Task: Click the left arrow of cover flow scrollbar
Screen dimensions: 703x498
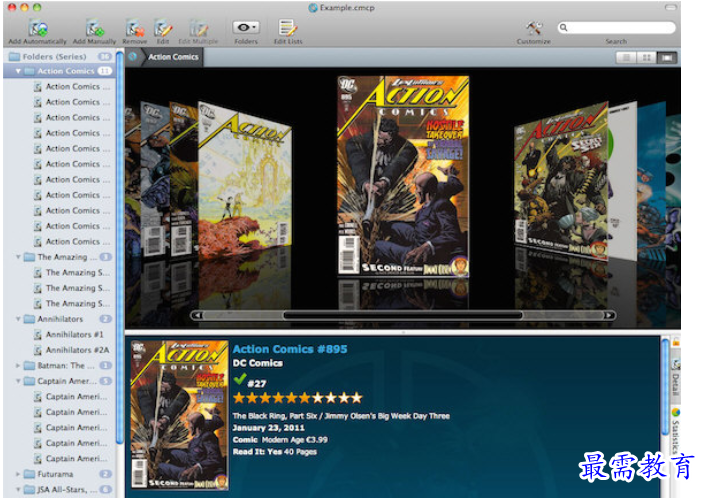Action: pyautogui.click(x=196, y=316)
